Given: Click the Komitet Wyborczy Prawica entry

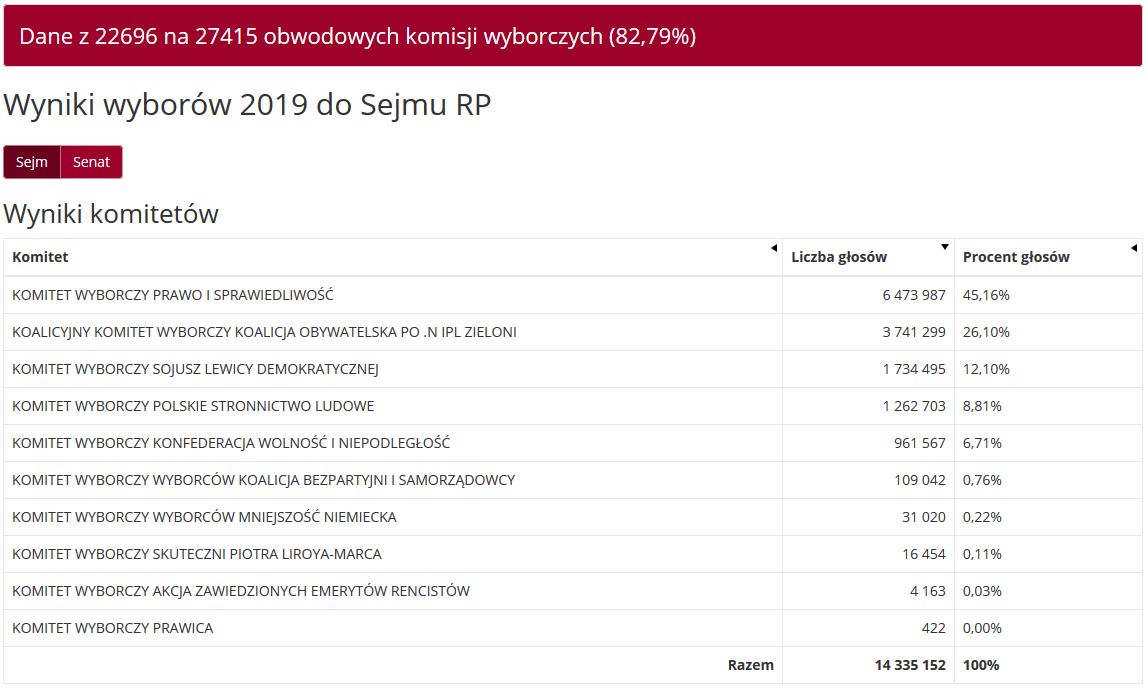Looking at the screenshot, I should pos(112,628).
